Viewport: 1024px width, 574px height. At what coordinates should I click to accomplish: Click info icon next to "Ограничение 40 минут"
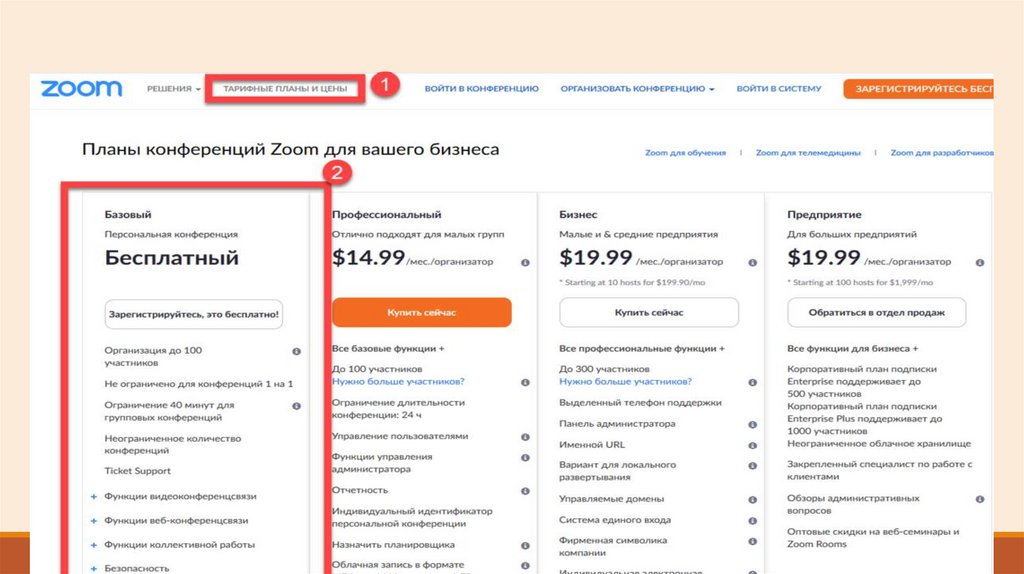[x=296, y=406]
